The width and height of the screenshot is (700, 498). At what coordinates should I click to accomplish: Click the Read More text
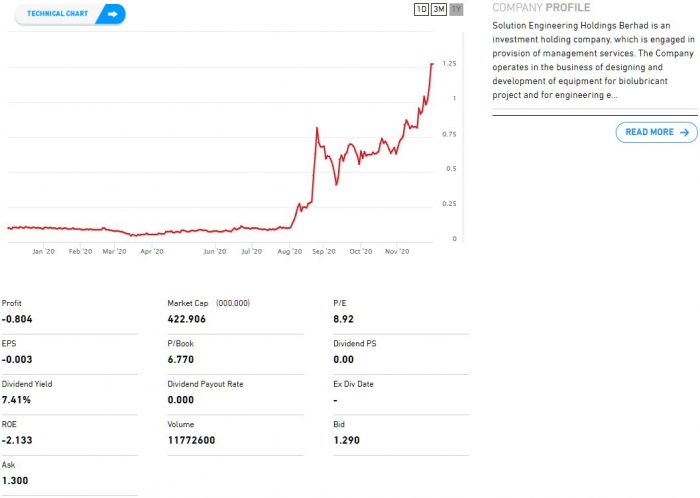[x=649, y=132]
